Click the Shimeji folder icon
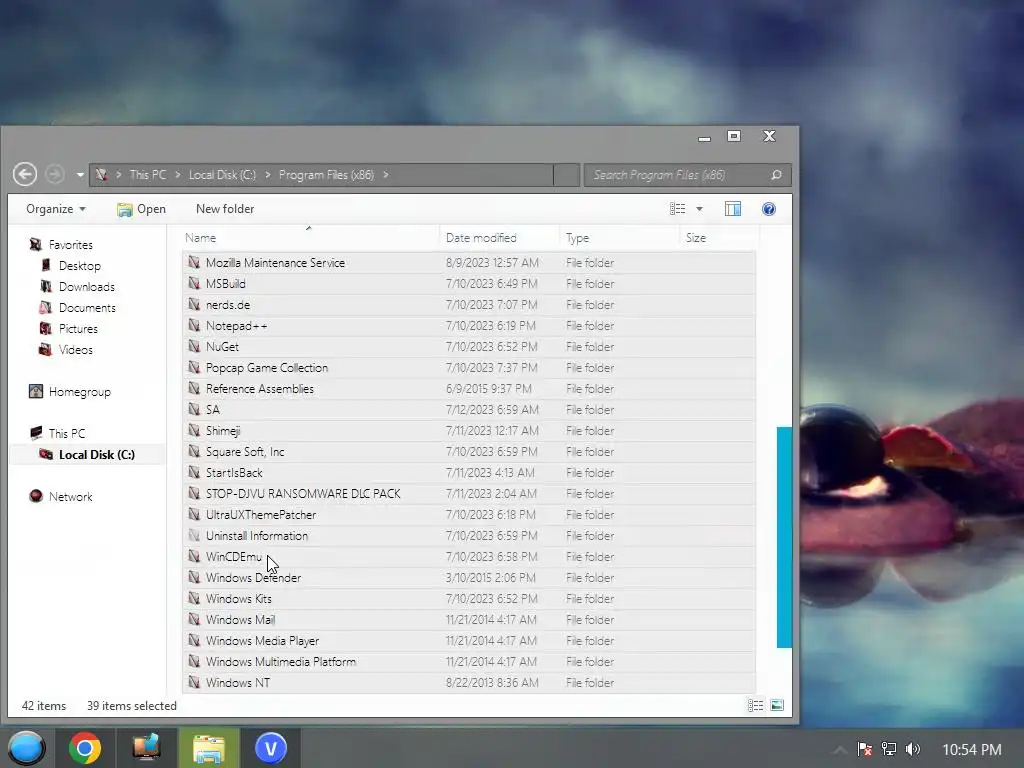The width and height of the screenshot is (1024, 768). [194, 430]
